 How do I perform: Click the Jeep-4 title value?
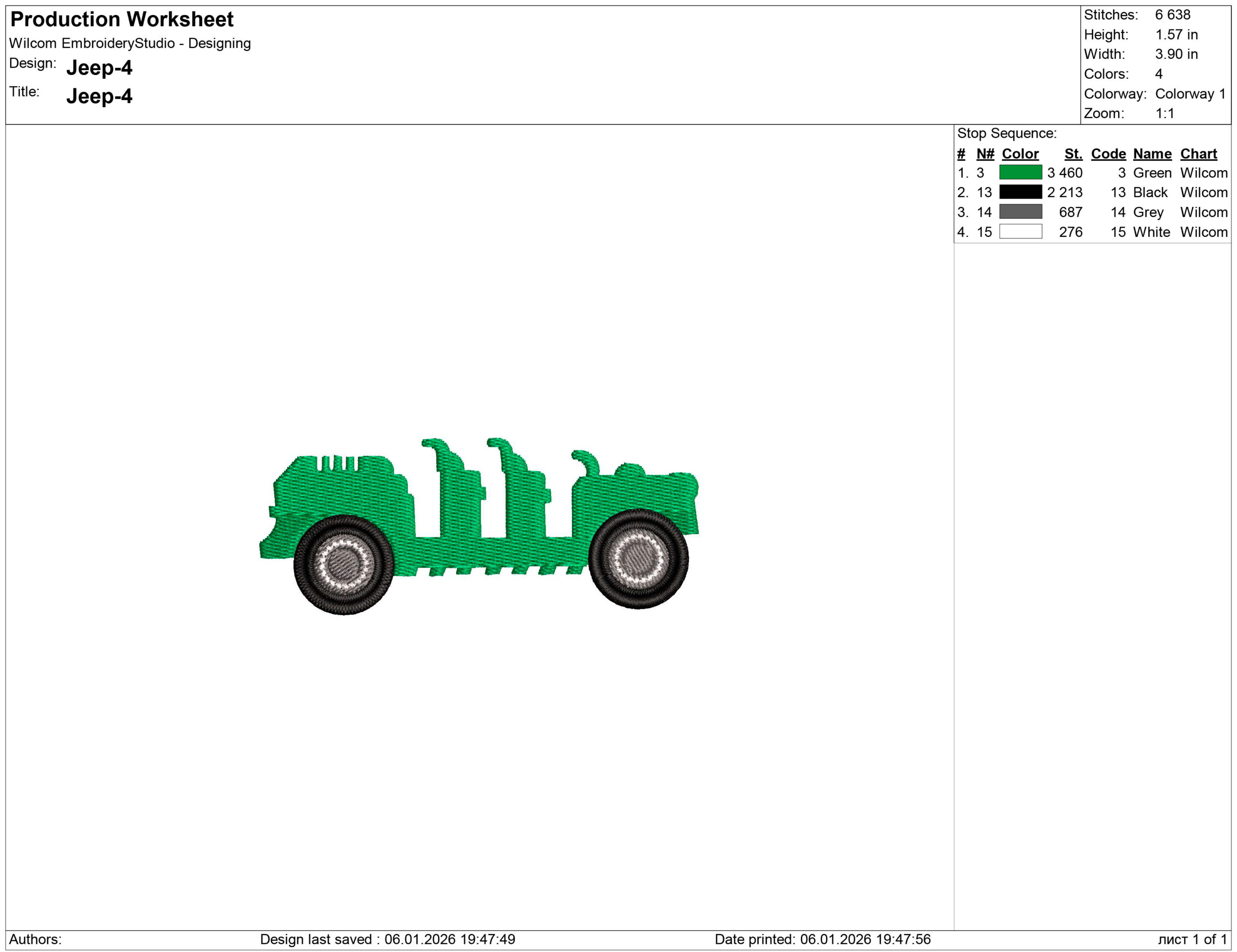click(99, 96)
